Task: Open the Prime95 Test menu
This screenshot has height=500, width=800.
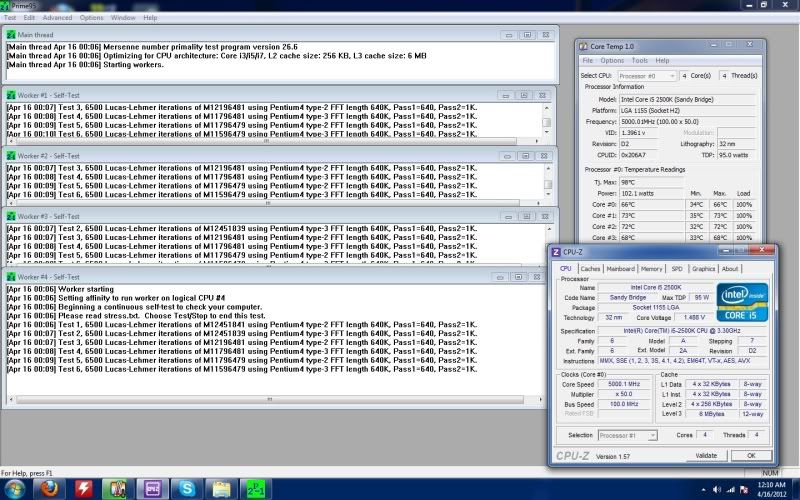Action: (10, 17)
